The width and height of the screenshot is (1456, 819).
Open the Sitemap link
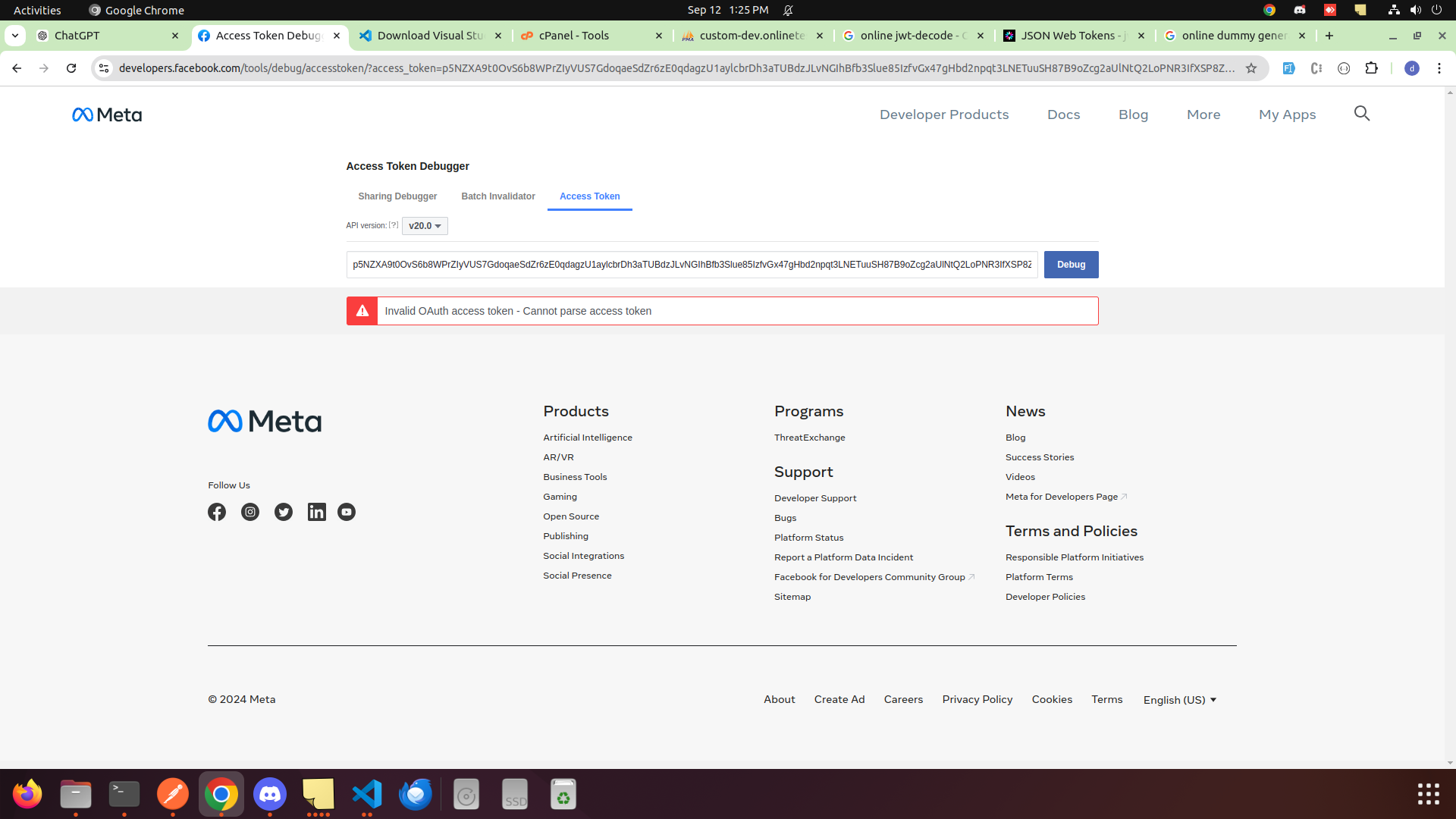pos(792,597)
